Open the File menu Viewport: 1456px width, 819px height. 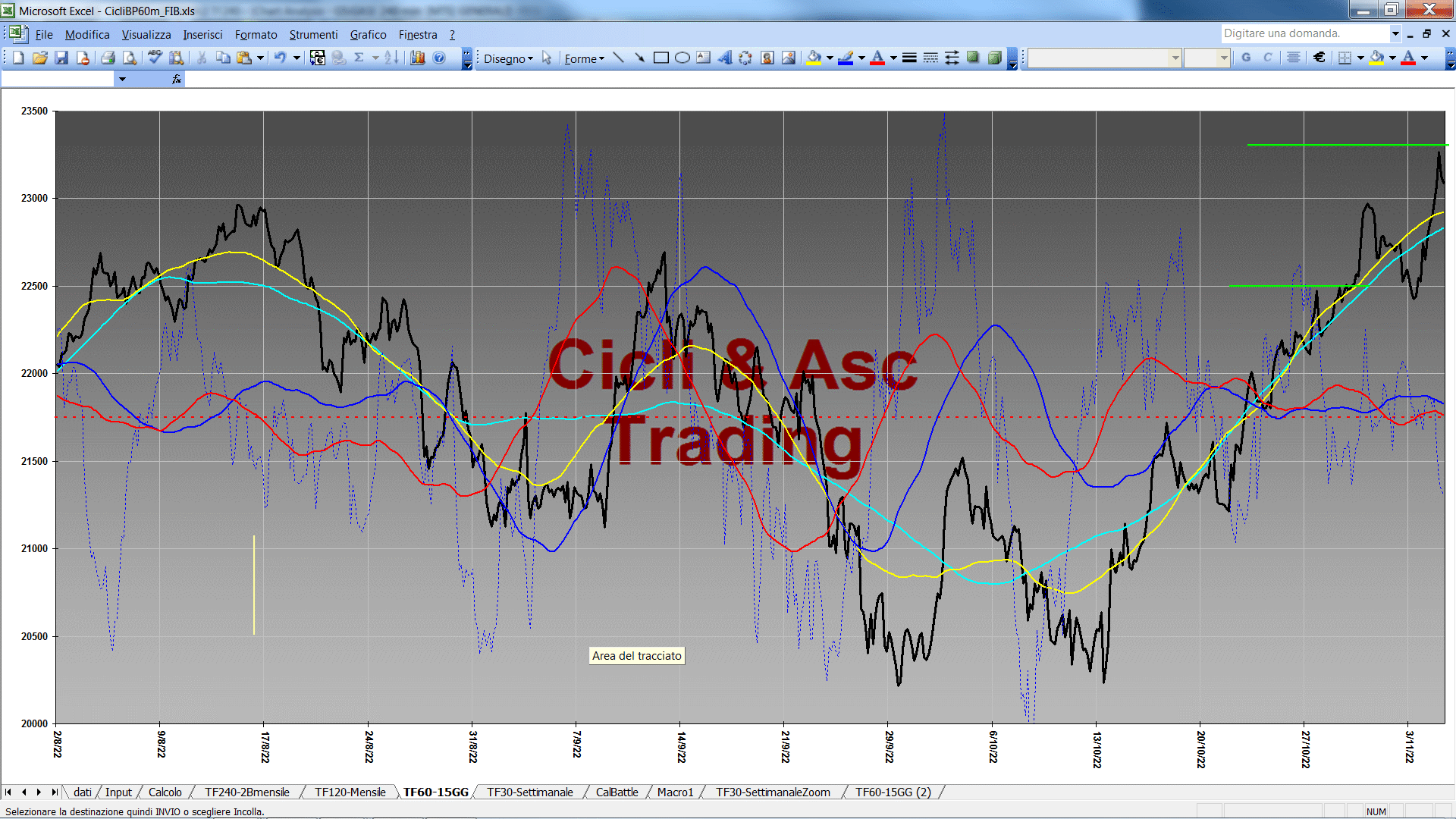click(x=44, y=35)
